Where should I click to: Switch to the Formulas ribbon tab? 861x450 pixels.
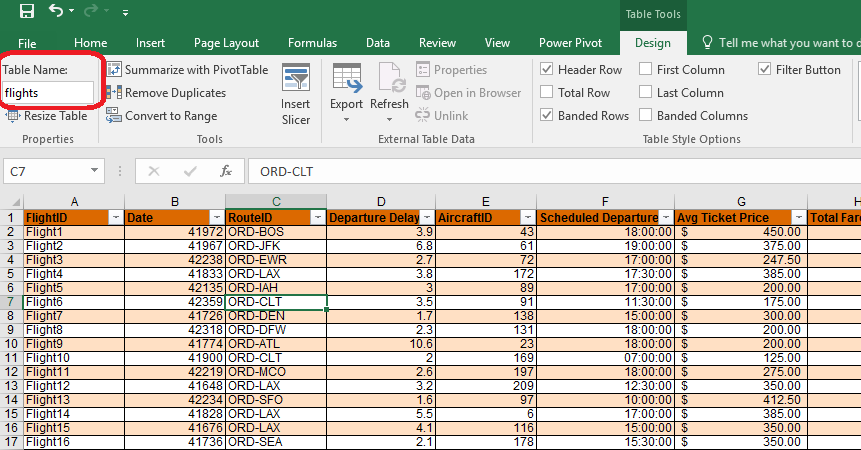tap(312, 43)
